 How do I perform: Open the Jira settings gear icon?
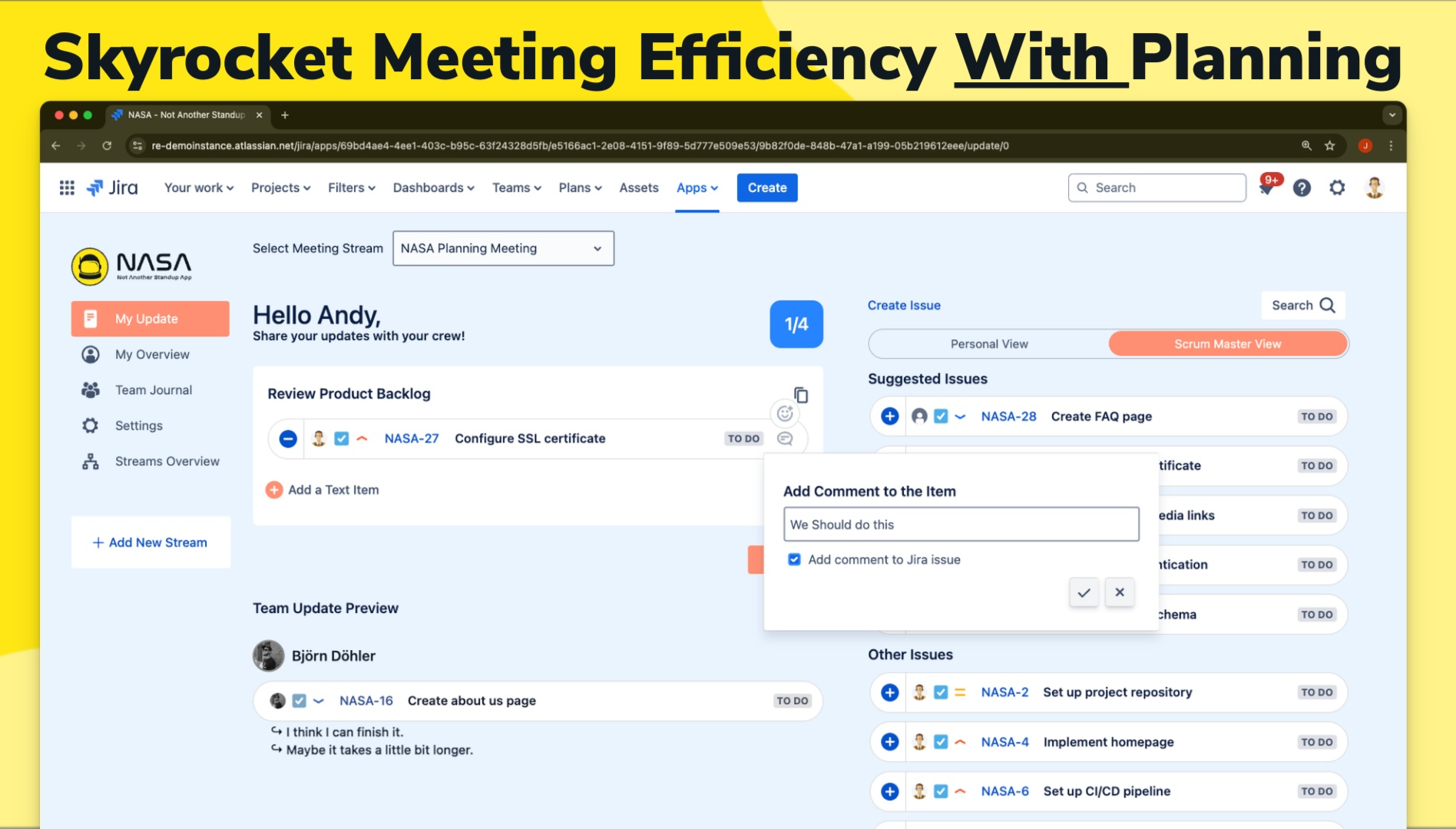(1337, 188)
